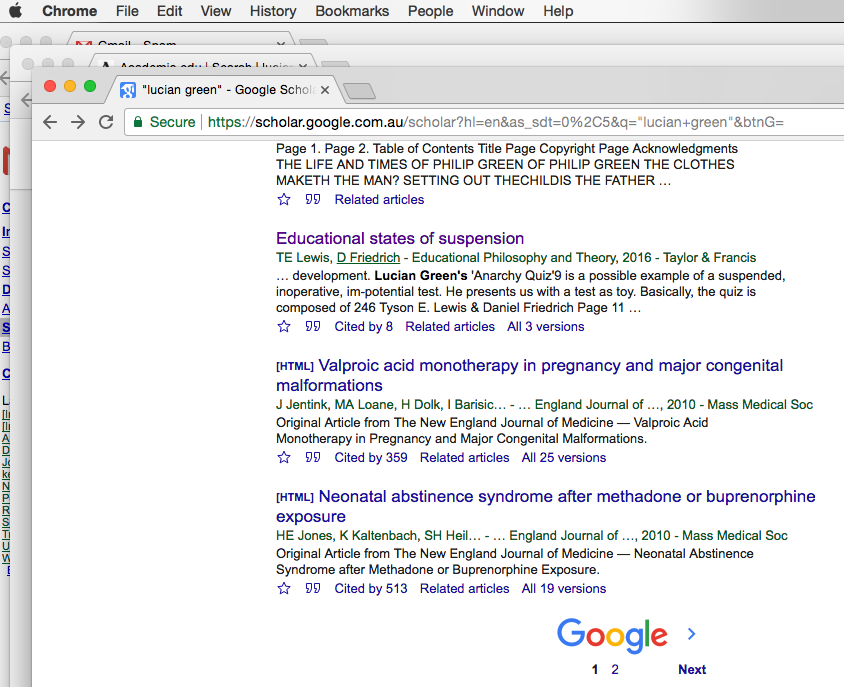Viewport: 844px width, 687px height.
Task: Click the Secure padlock icon
Action: point(138,122)
